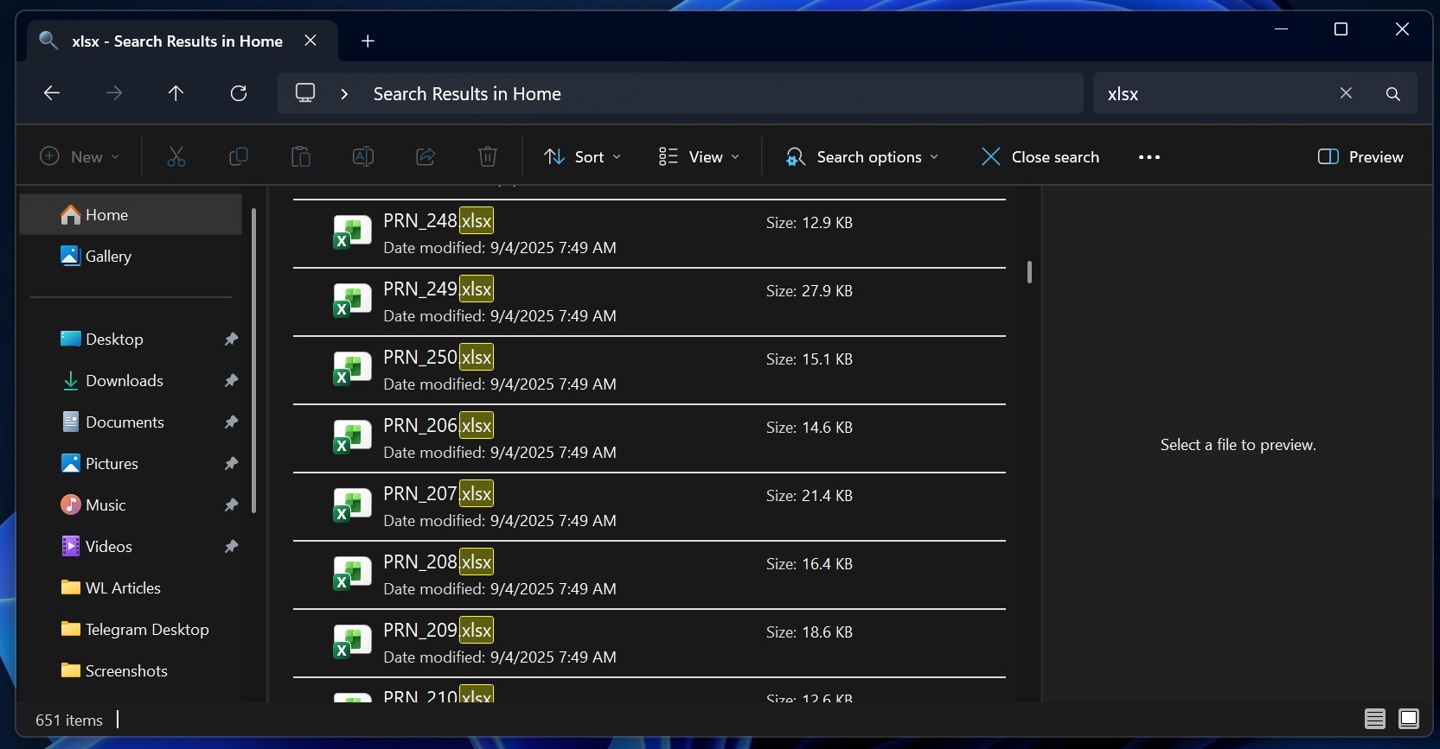Expand Search options
Screen dimensions: 1440x749
tap(860, 156)
